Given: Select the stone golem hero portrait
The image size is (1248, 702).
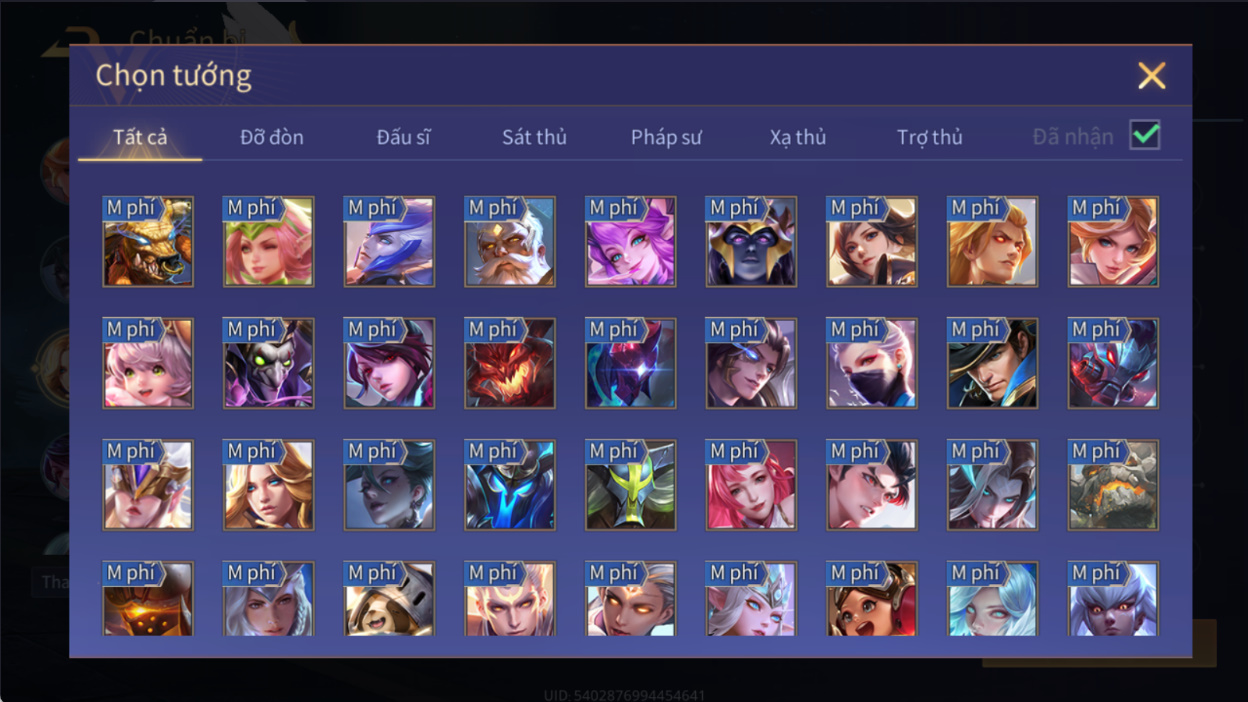Looking at the screenshot, I should pos(1113,486).
